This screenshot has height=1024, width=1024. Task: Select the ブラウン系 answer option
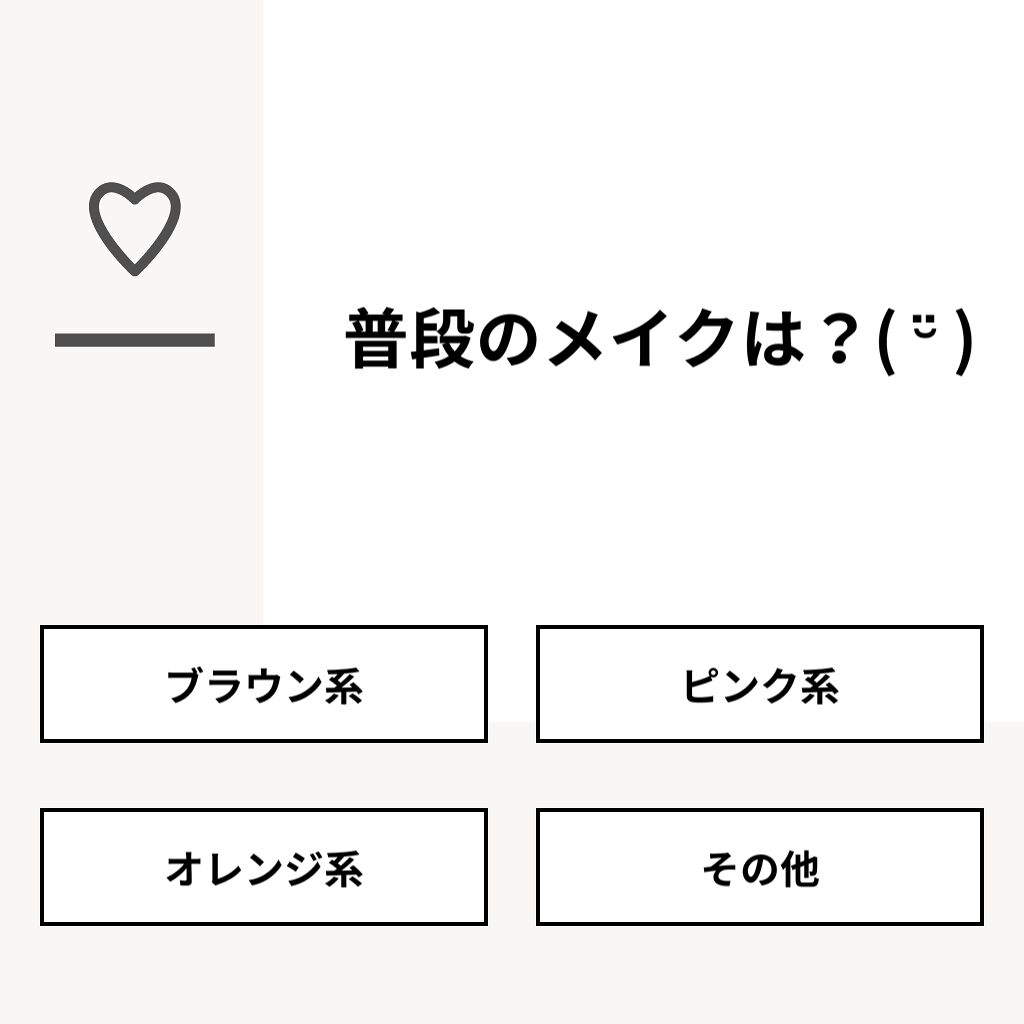coord(264,684)
